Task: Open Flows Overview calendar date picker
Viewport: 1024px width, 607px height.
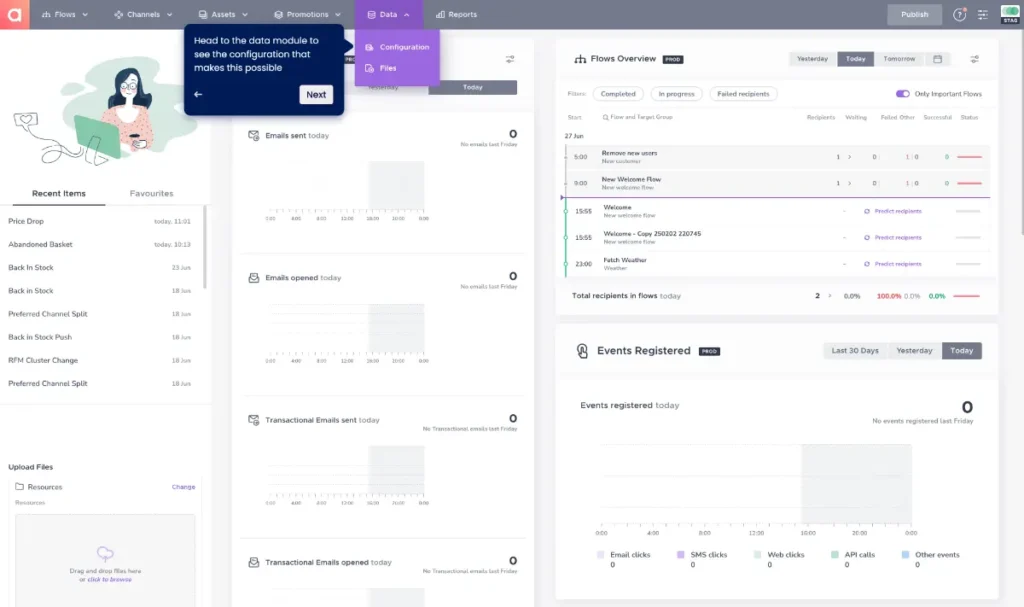Action: pos(937,59)
